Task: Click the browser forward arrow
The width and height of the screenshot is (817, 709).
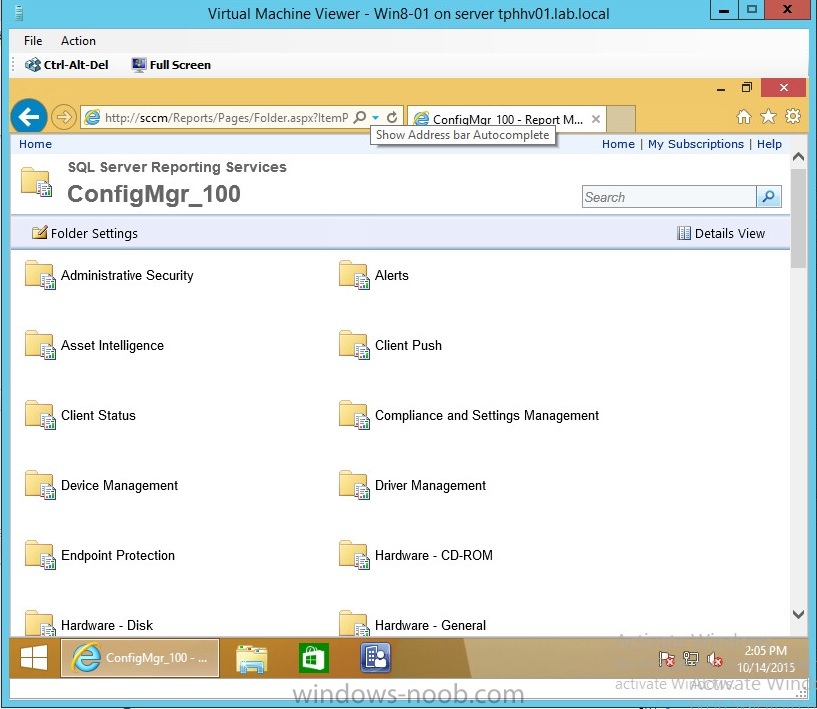Action: [64, 117]
